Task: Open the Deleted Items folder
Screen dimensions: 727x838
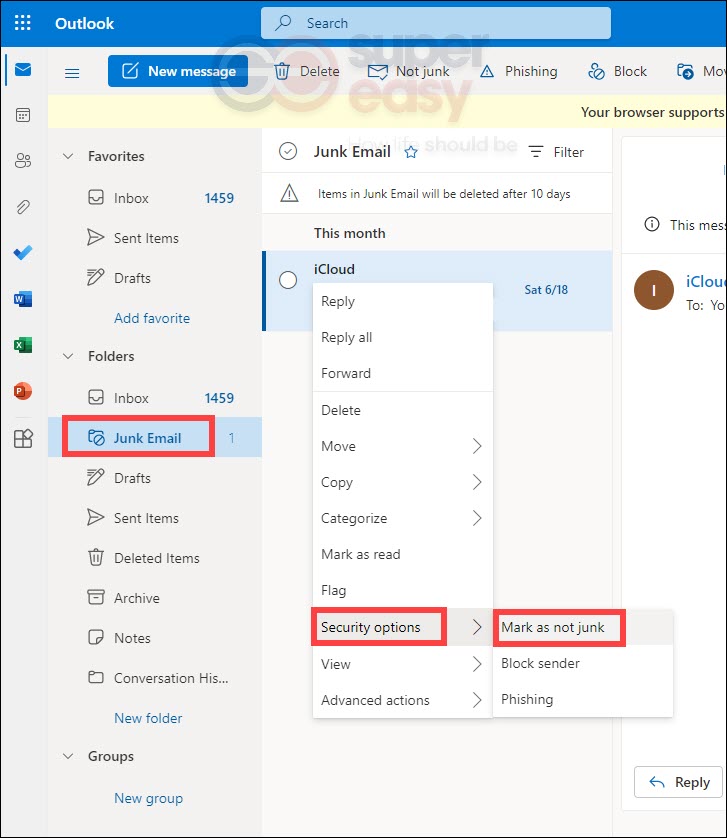Action: 155,558
